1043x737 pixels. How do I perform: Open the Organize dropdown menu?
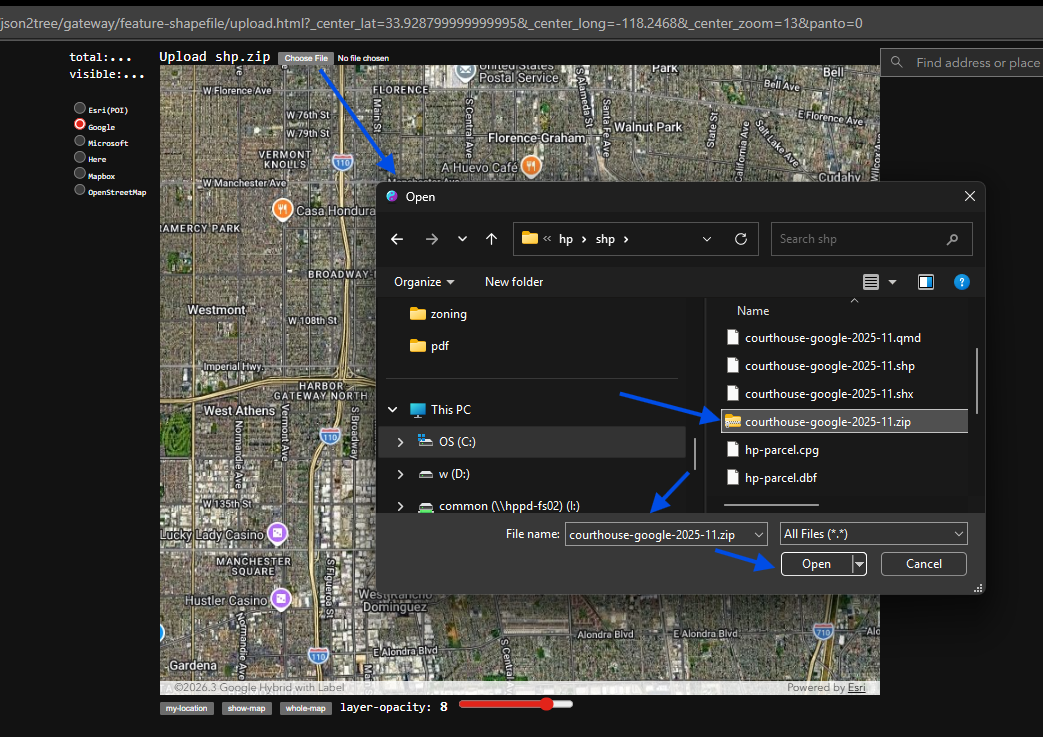[424, 282]
